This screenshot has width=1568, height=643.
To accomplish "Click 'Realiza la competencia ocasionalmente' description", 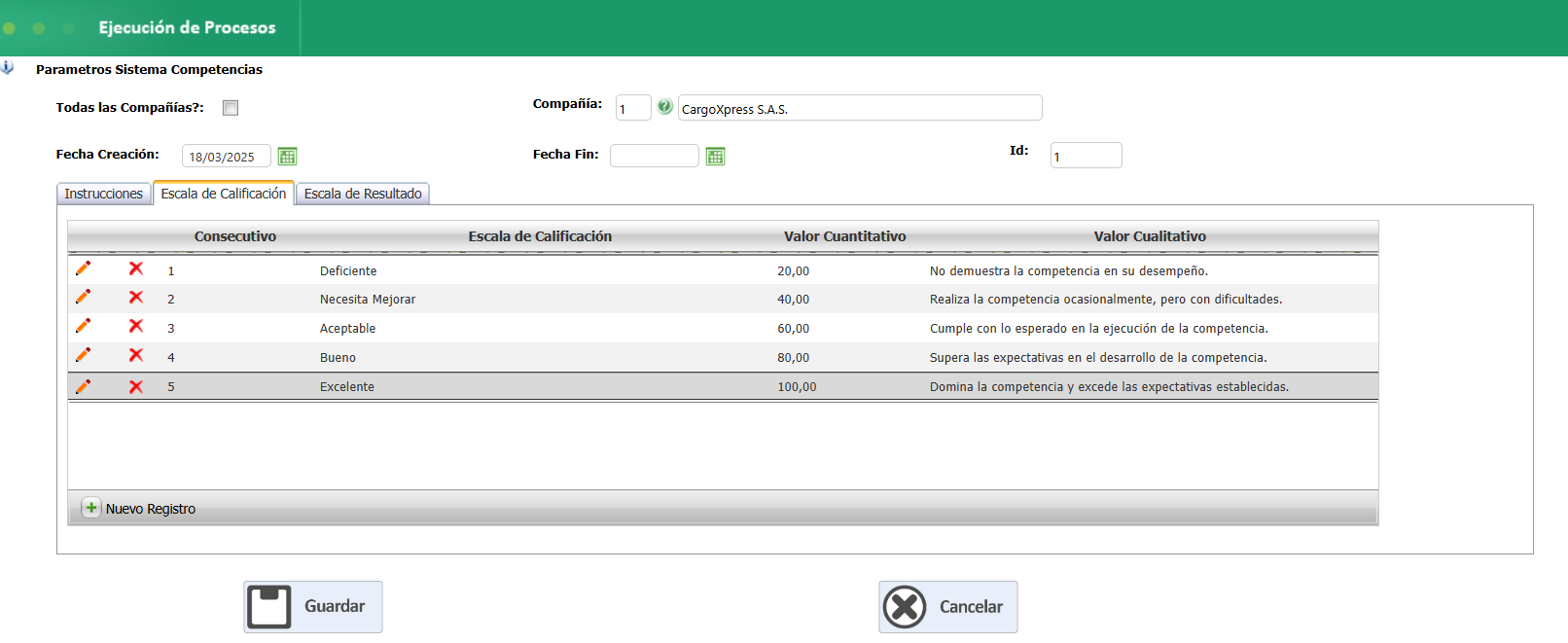I will [x=1106, y=300].
